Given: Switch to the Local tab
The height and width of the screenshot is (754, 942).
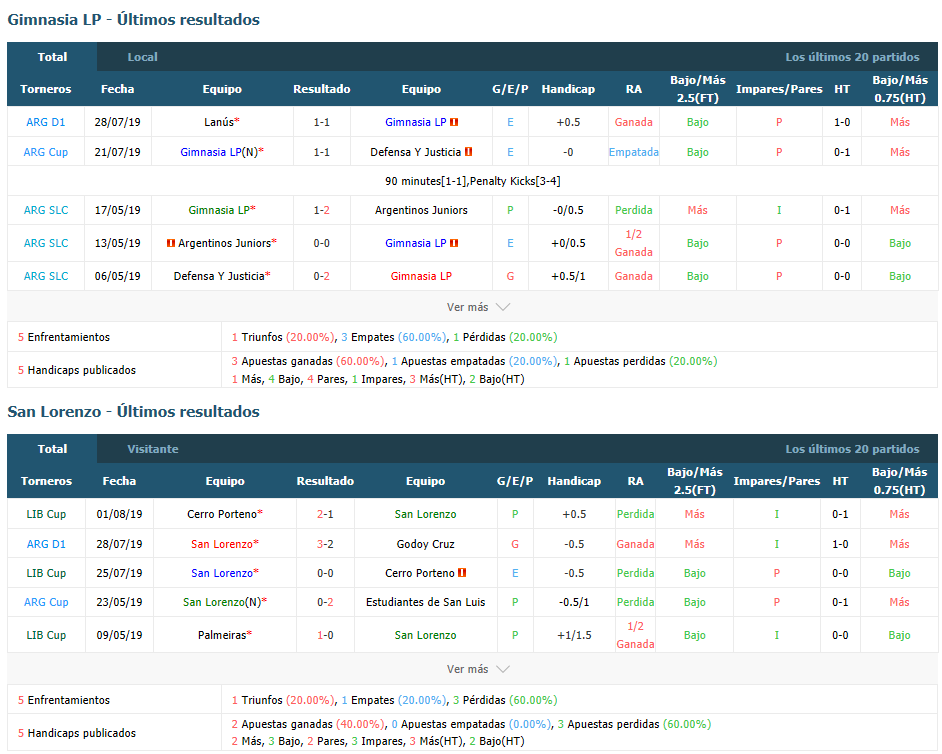Looking at the screenshot, I should (142, 57).
